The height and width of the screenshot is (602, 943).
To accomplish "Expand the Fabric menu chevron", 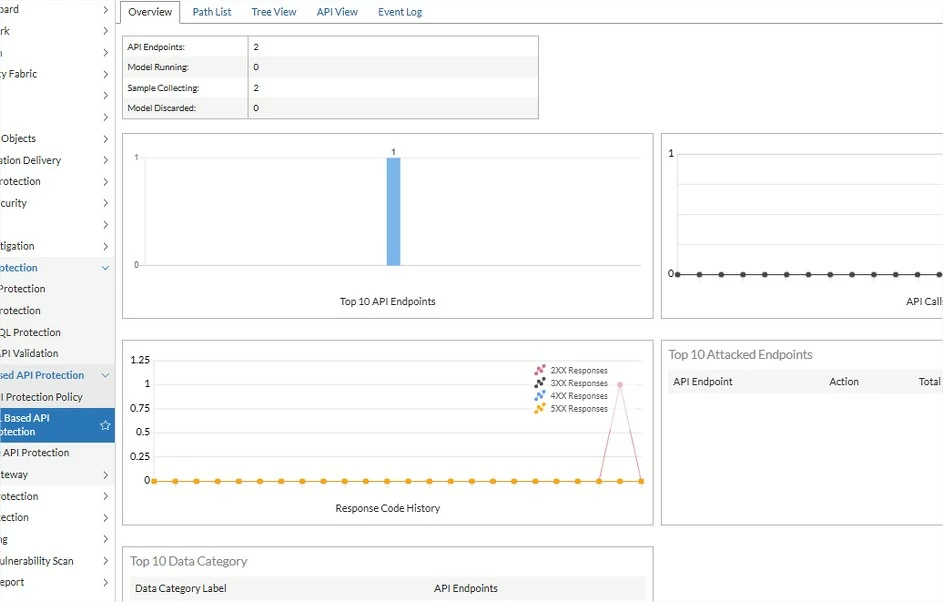I will pos(105,74).
